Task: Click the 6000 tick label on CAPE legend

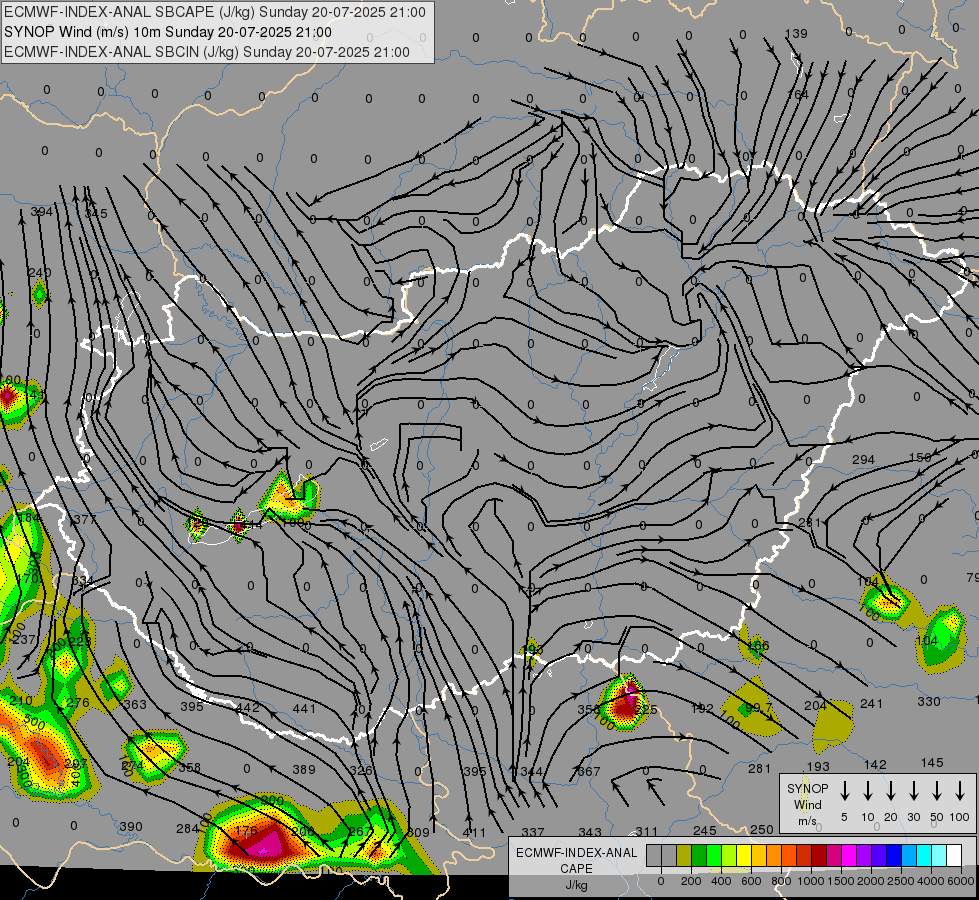Action: 962,881
